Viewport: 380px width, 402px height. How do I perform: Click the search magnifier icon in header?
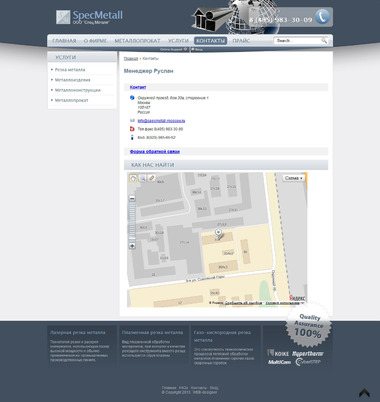click(x=324, y=41)
